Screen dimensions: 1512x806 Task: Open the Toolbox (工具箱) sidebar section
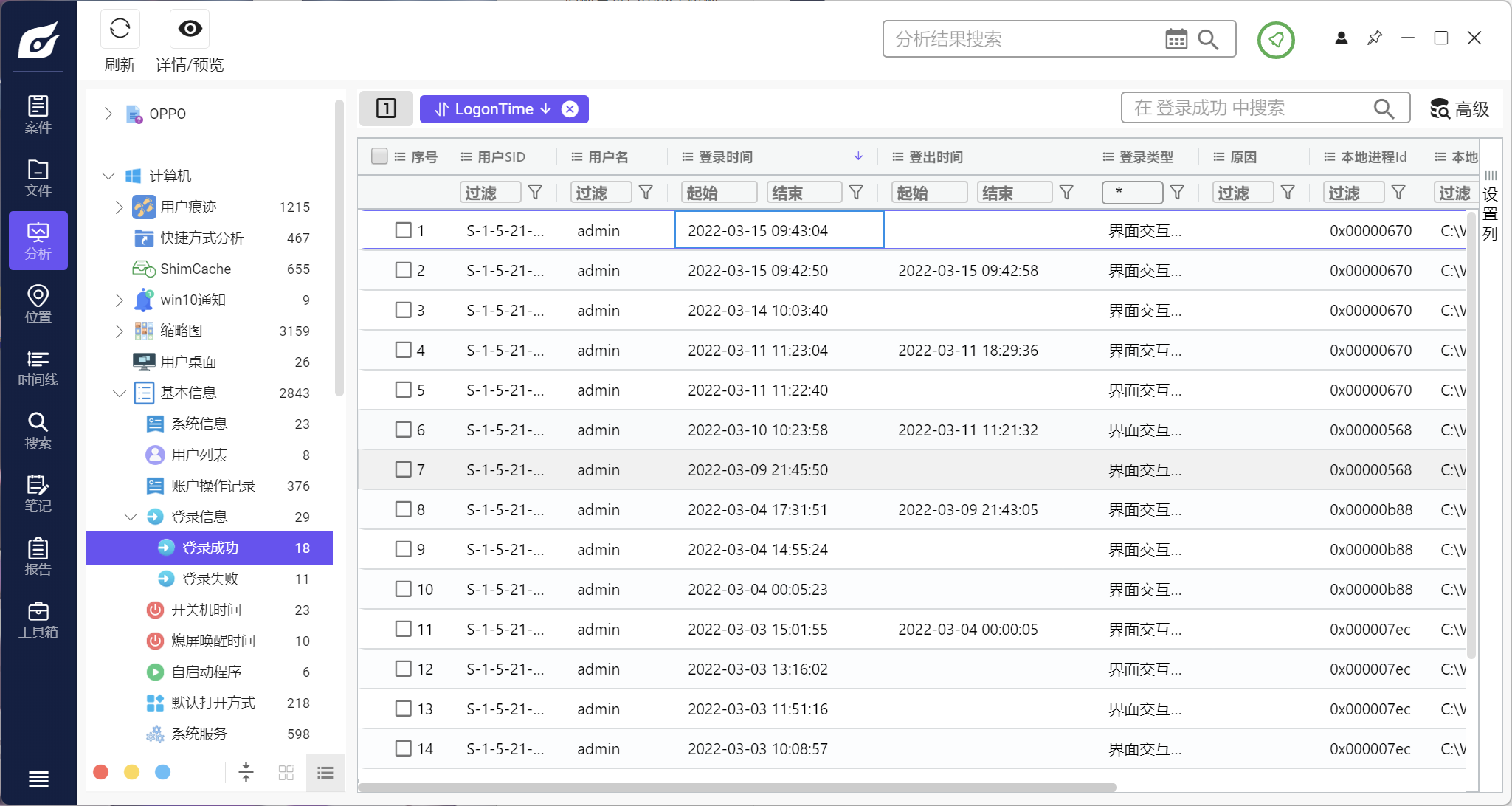(38, 620)
